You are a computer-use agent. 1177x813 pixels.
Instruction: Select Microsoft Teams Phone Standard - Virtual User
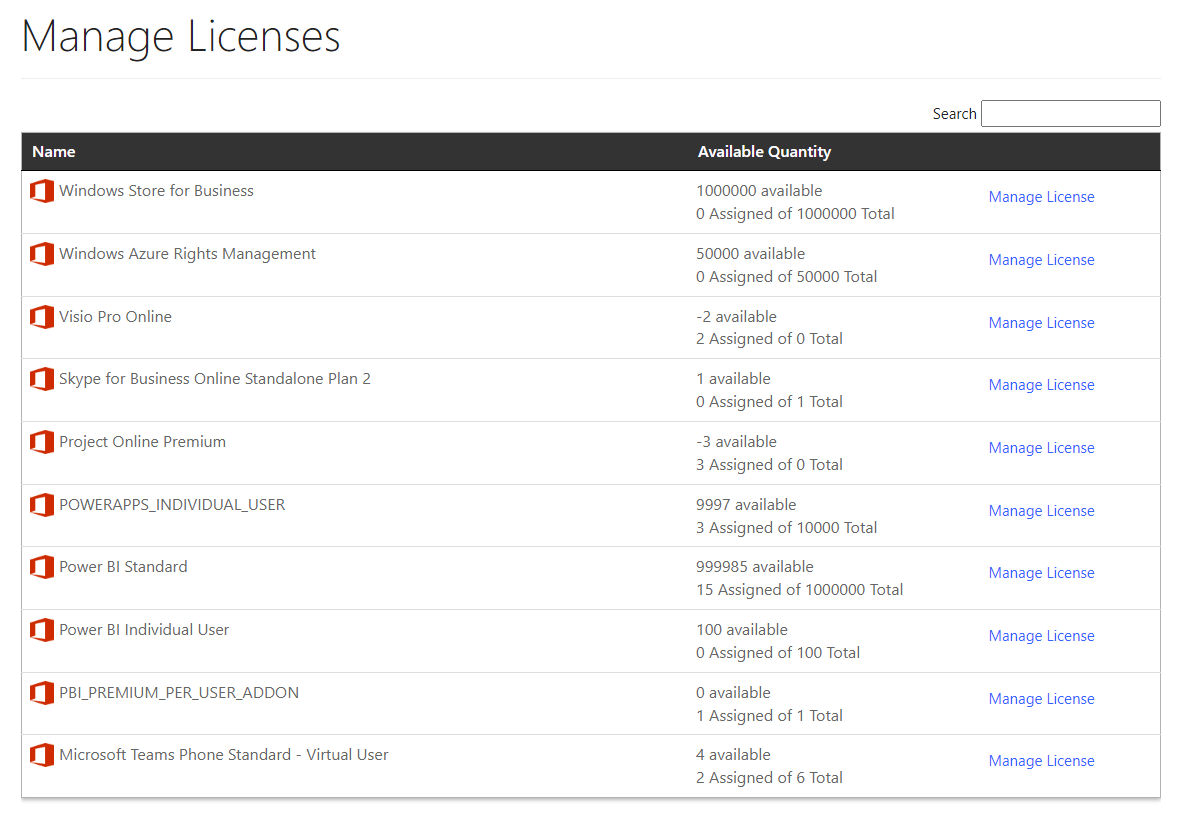[224, 755]
